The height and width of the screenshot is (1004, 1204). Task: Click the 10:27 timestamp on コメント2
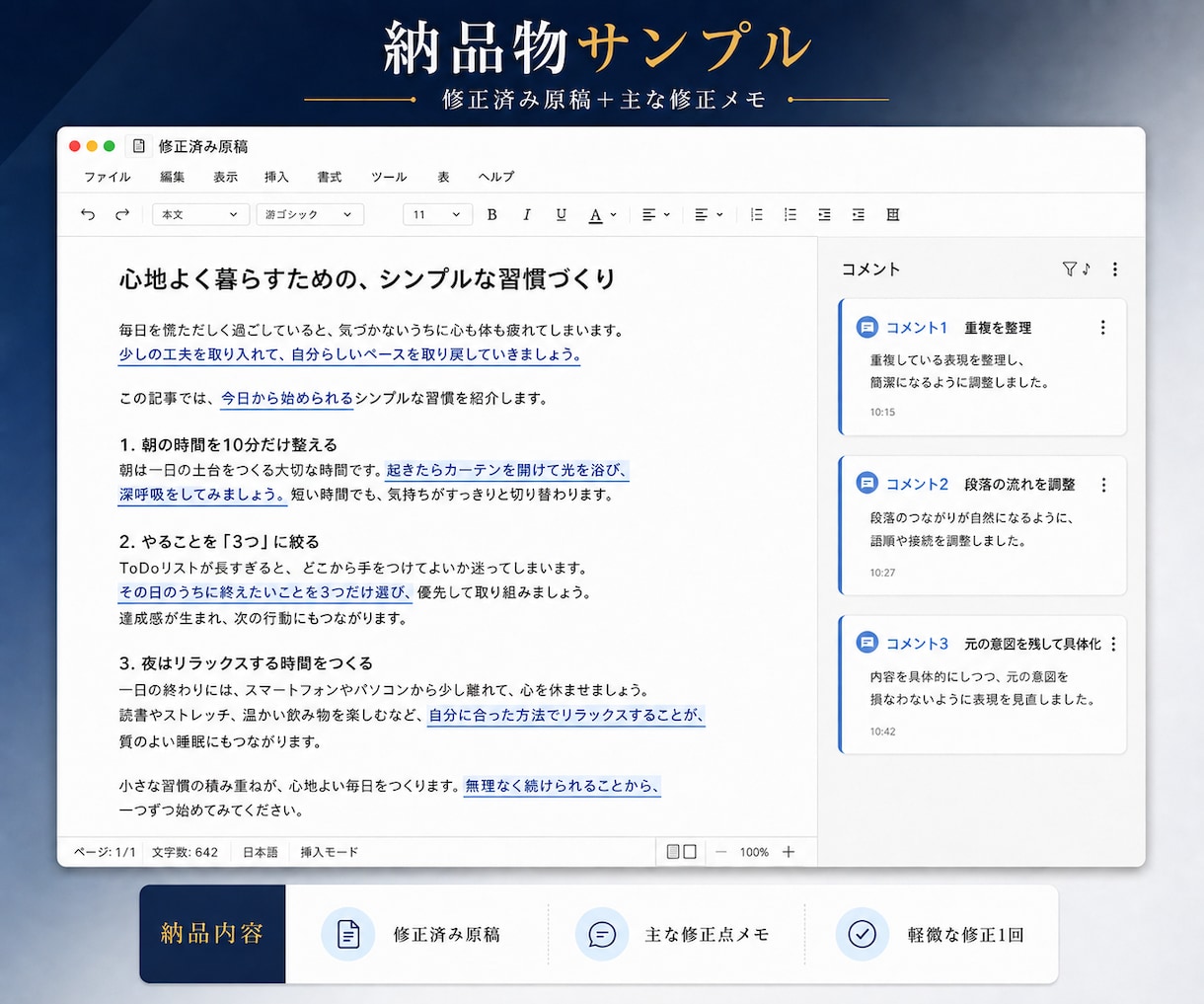pos(882,573)
